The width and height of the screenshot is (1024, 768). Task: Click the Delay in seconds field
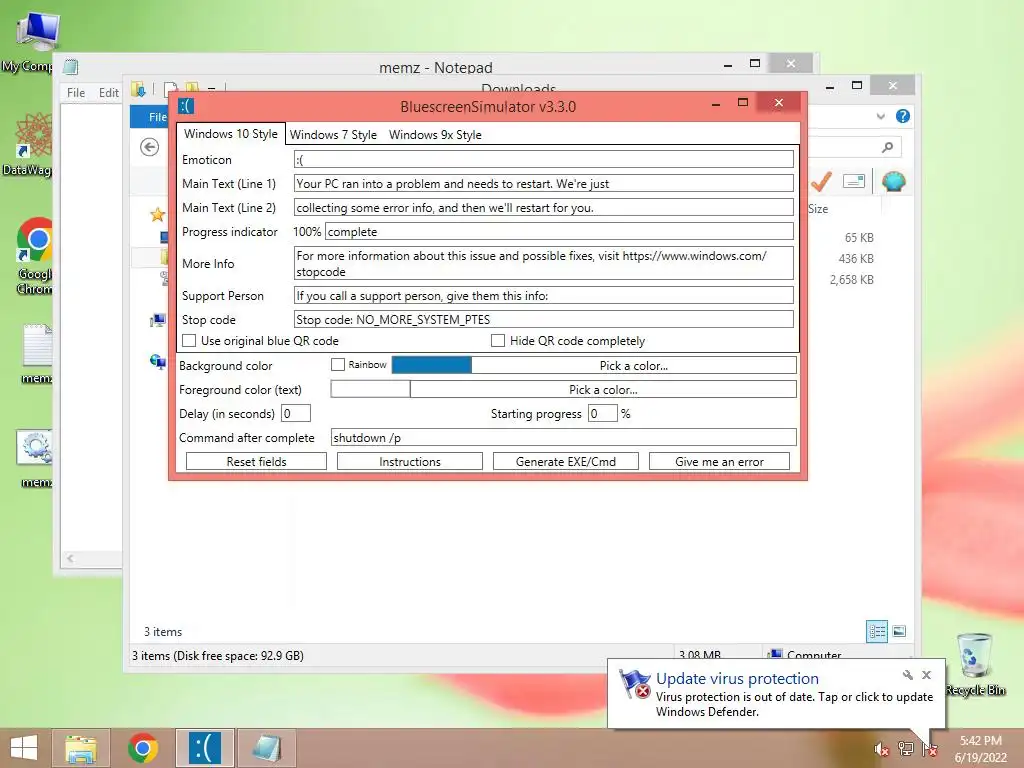tap(295, 413)
